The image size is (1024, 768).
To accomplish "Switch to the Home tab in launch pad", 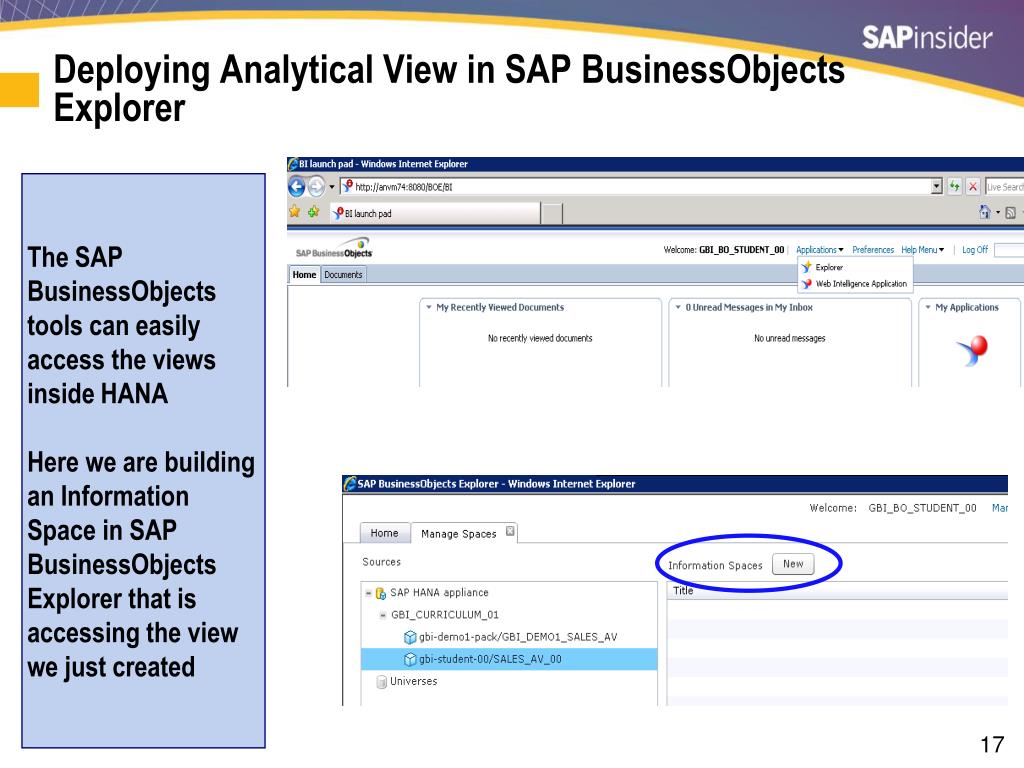I will click(304, 274).
